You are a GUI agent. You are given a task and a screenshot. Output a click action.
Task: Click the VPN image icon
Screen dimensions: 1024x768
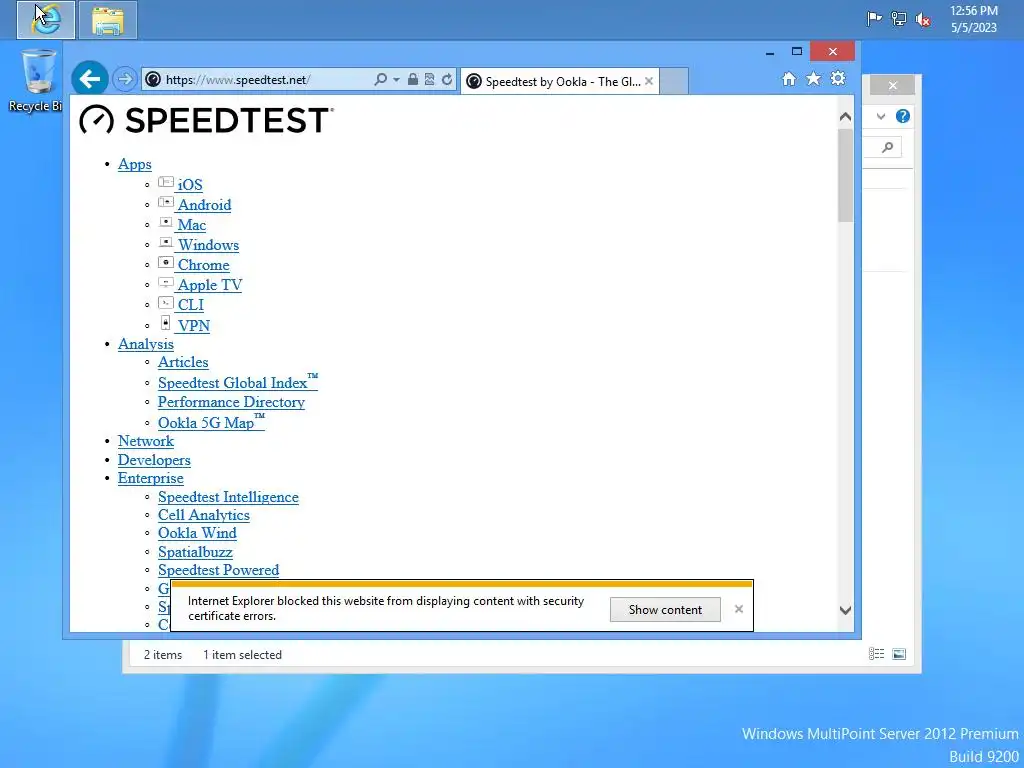[166, 323]
